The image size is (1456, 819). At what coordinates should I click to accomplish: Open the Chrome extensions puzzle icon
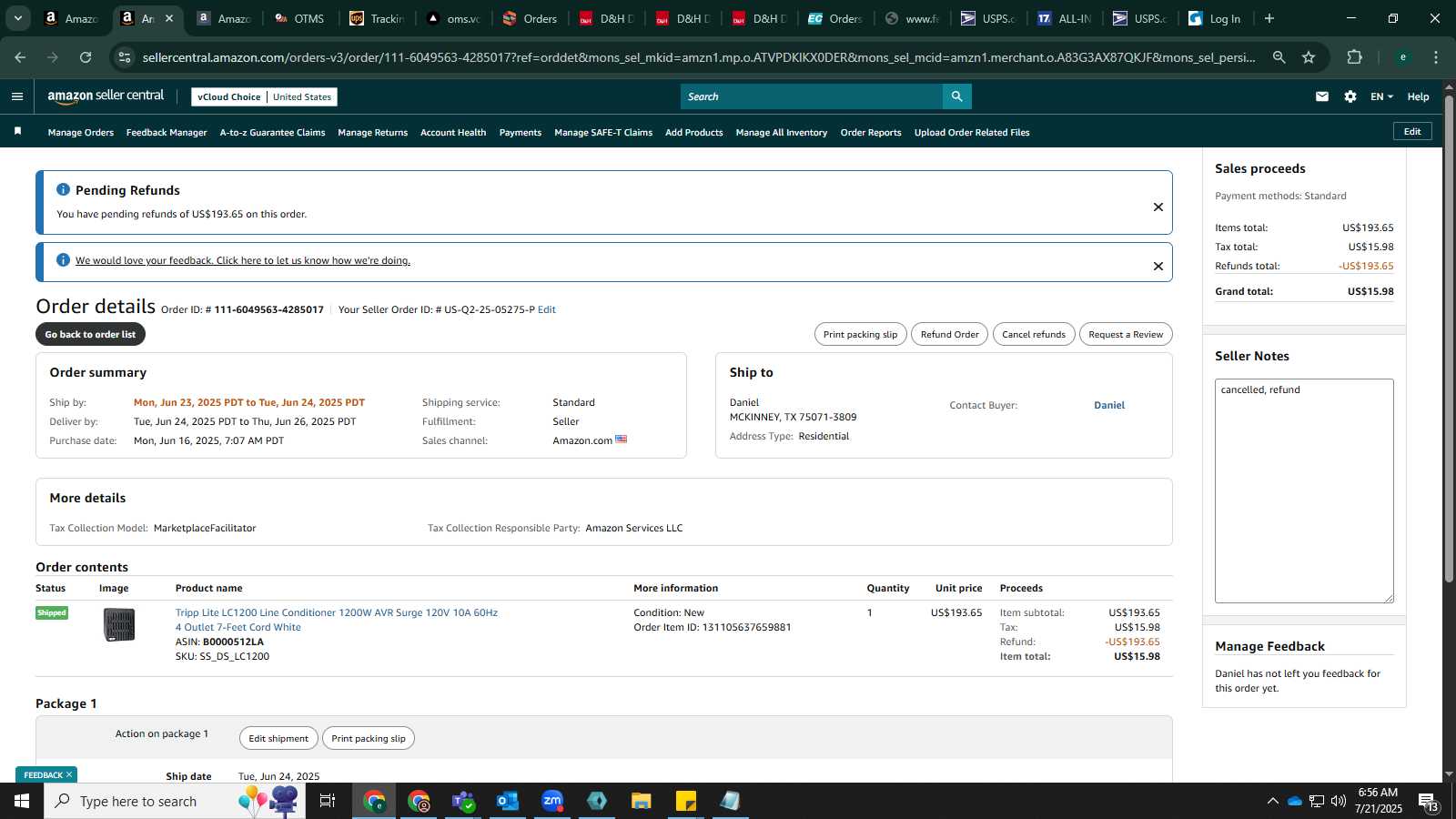(x=1354, y=57)
